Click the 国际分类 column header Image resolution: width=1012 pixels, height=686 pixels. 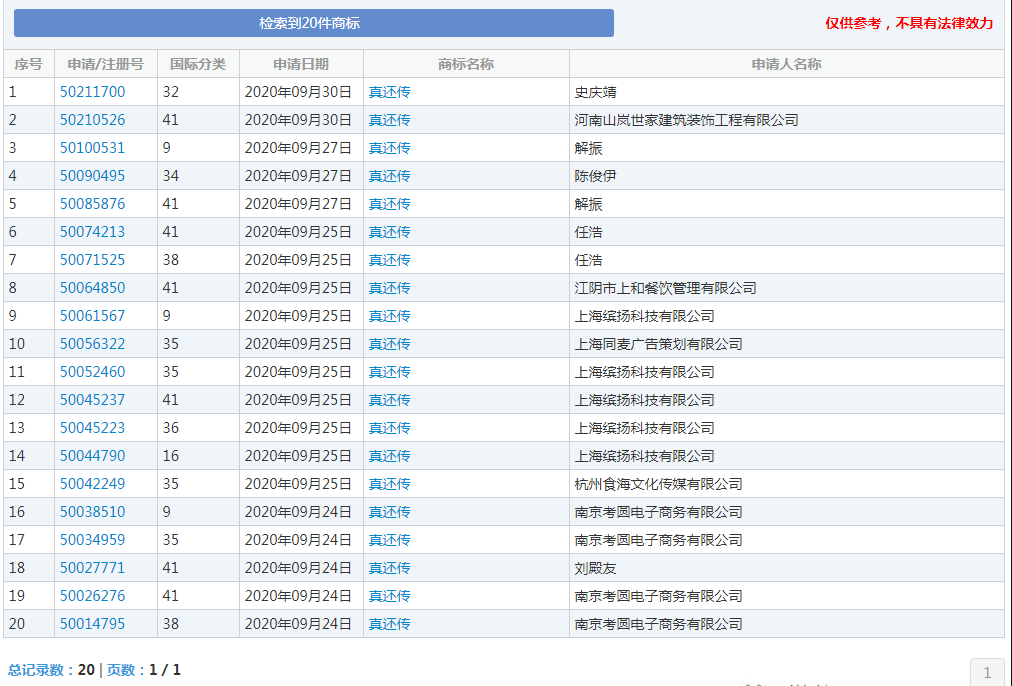pyautogui.click(x=197, y=64)
